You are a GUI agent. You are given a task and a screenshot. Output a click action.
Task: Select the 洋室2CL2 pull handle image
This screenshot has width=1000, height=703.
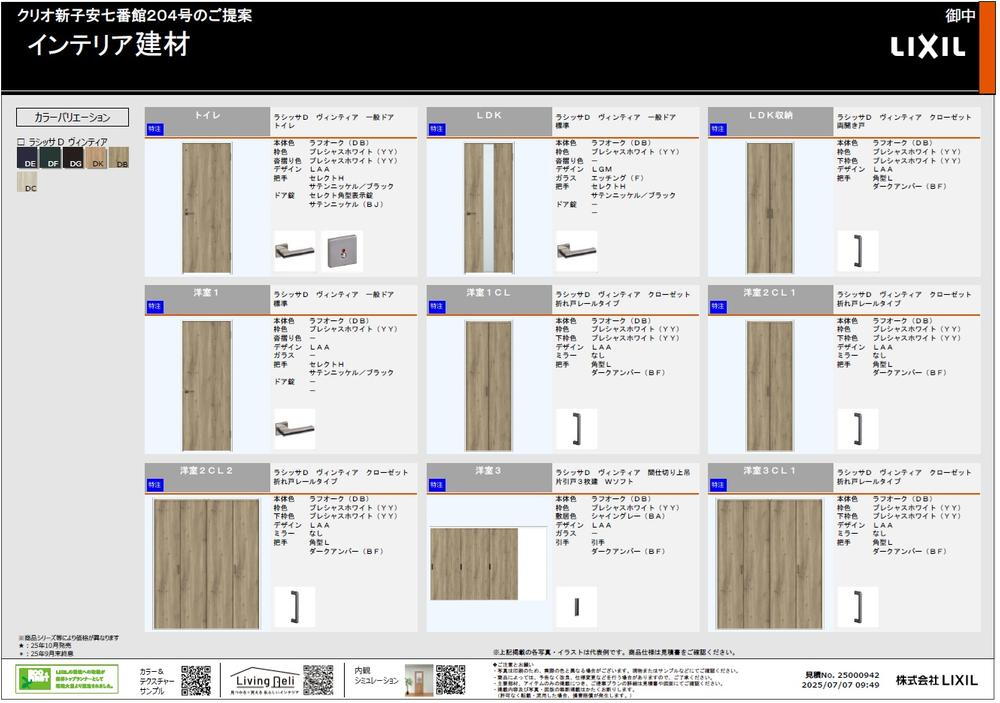tap(295, 607)
